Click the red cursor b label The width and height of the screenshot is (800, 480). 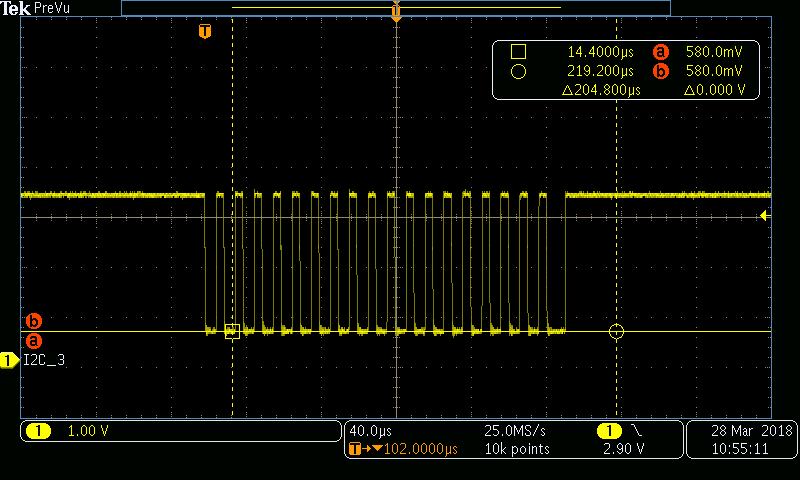[x=34, y=321]
